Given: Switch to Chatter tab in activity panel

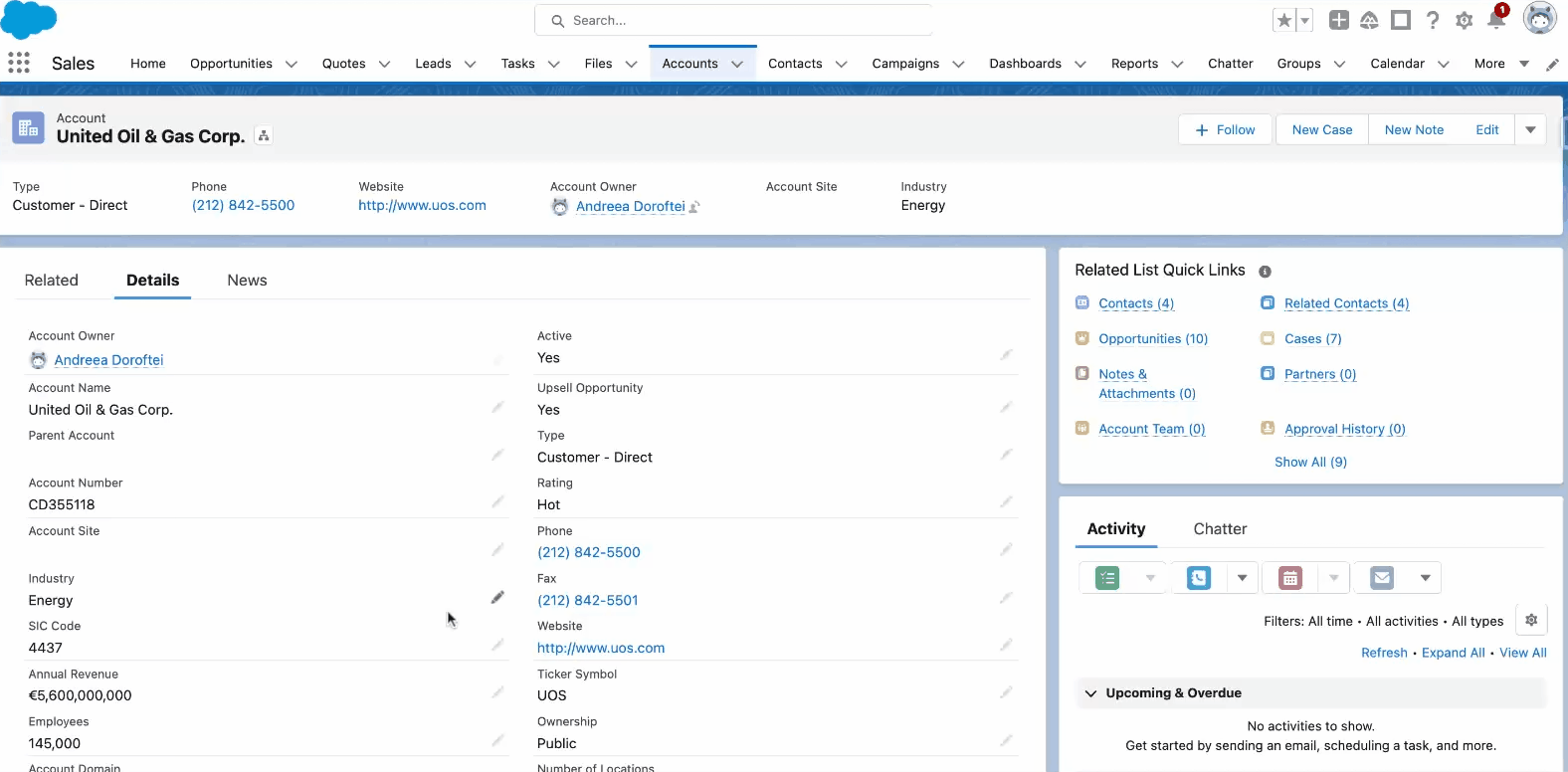Looking at the screenshot, I should pyautogui.click(x=1220, y=529).
